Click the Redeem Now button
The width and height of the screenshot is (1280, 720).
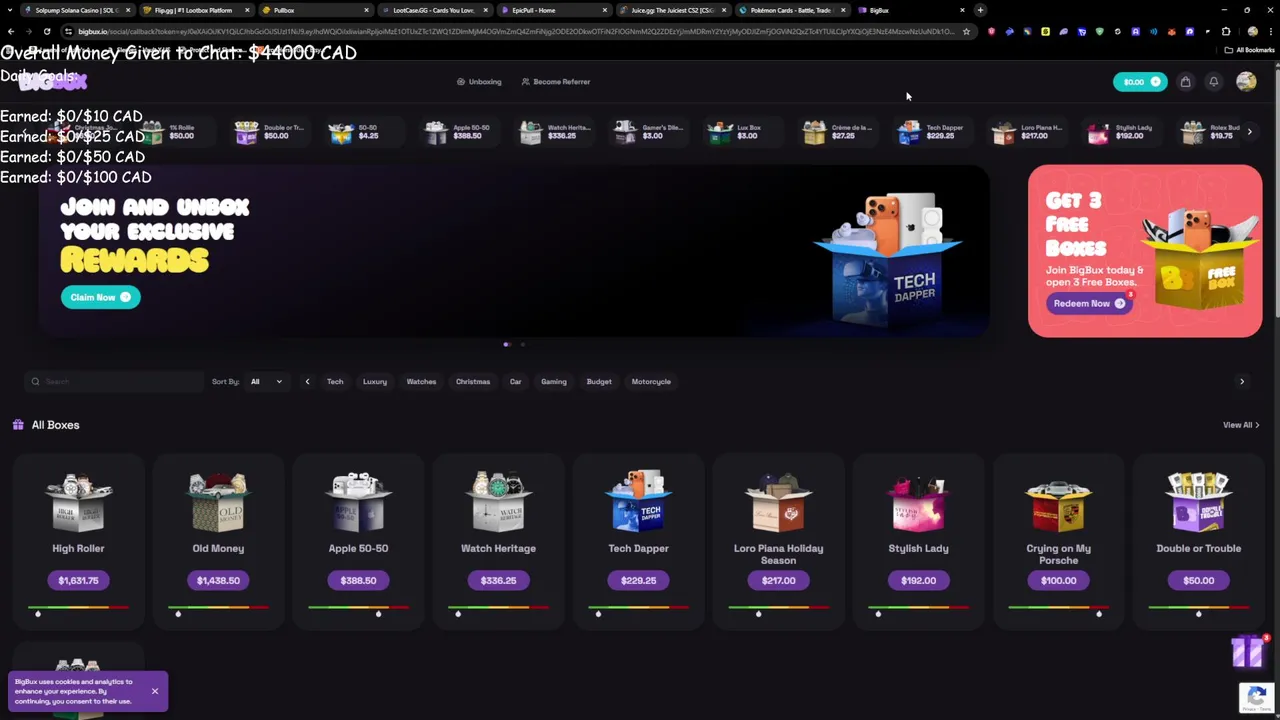click(x=1089, y=303)
